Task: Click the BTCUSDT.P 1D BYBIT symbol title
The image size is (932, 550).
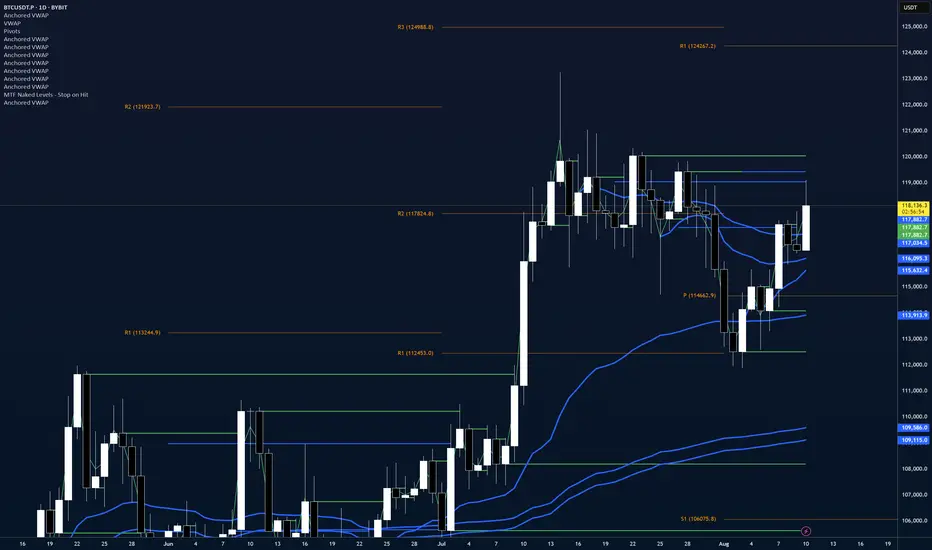Action: pos(36,7)
